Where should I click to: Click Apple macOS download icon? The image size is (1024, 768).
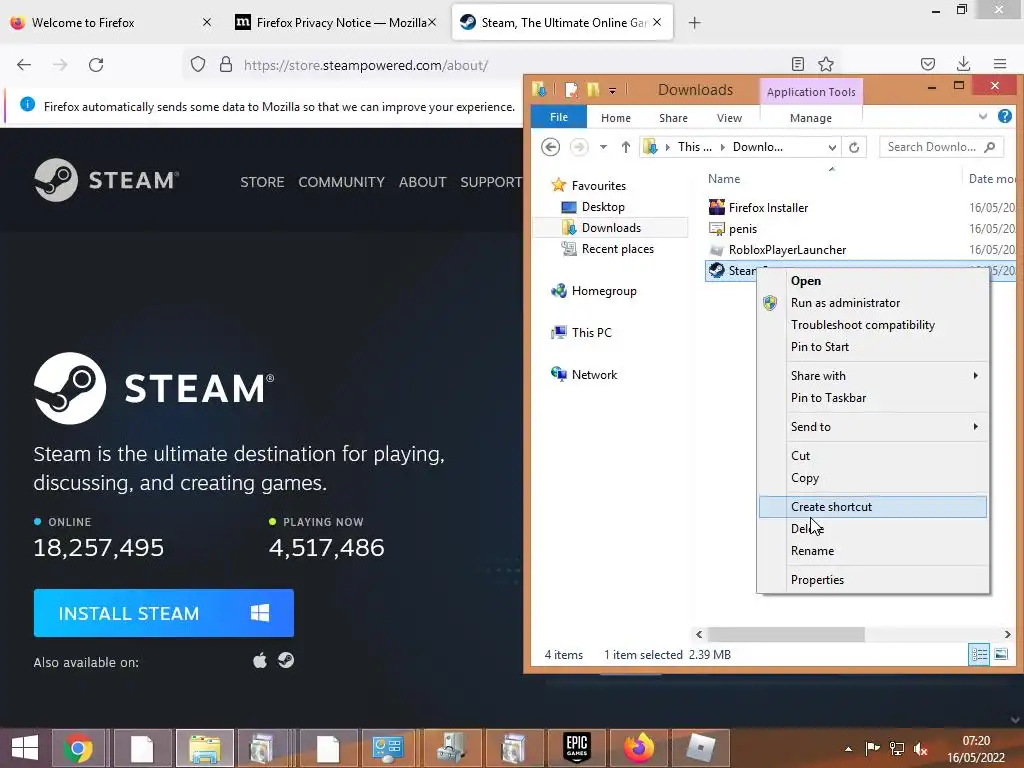click(260, 661)
